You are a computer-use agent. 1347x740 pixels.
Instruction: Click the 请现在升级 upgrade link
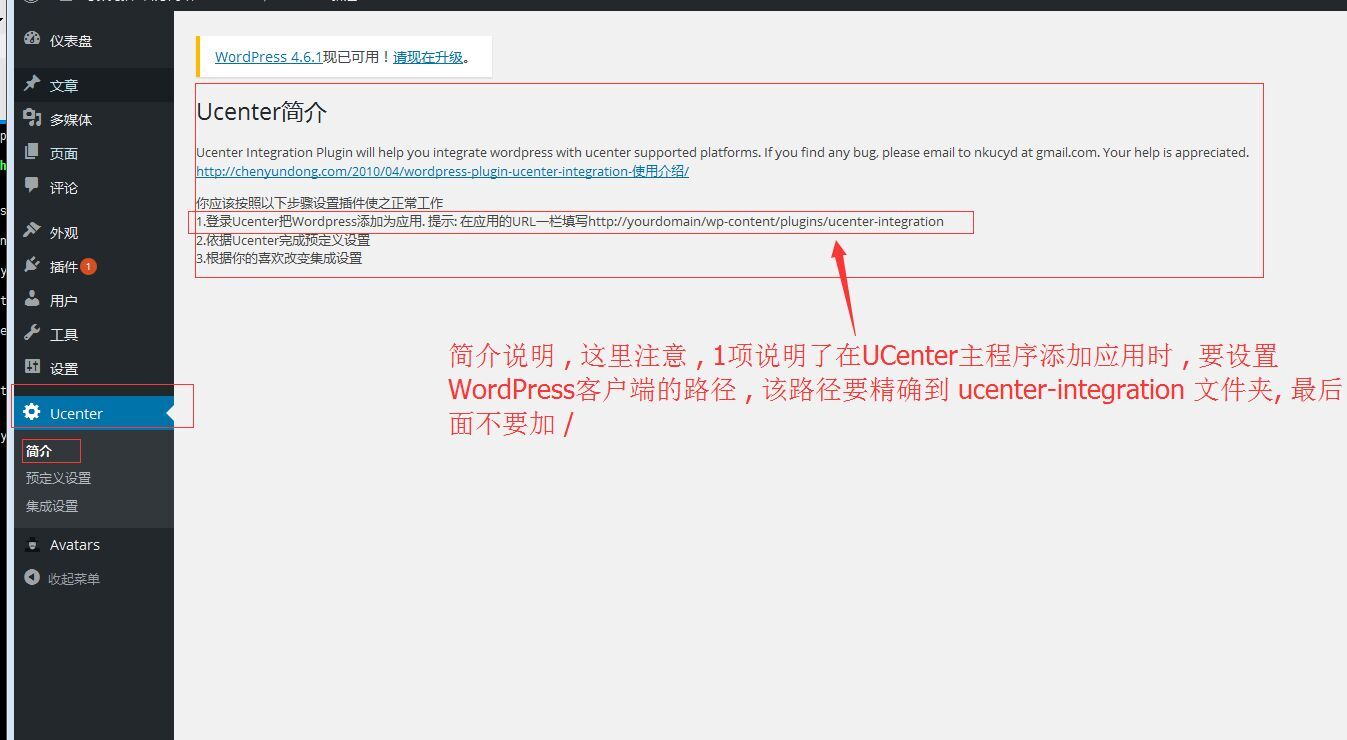428,57
